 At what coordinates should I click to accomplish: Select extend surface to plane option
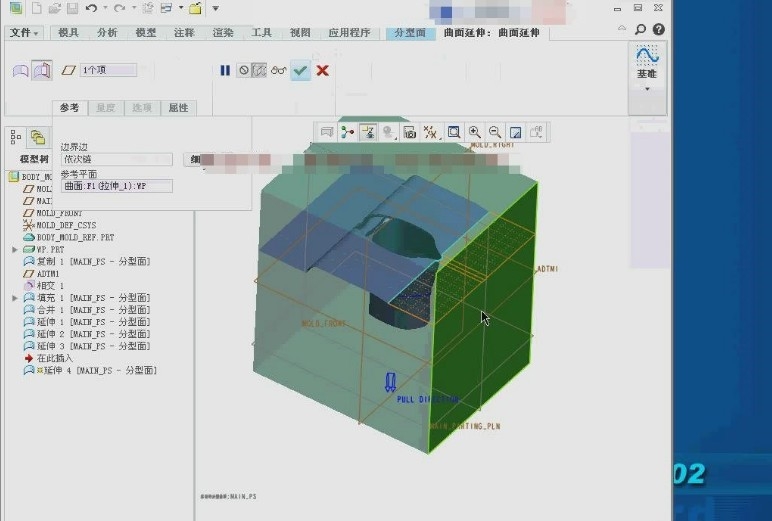tap(42, 70)
